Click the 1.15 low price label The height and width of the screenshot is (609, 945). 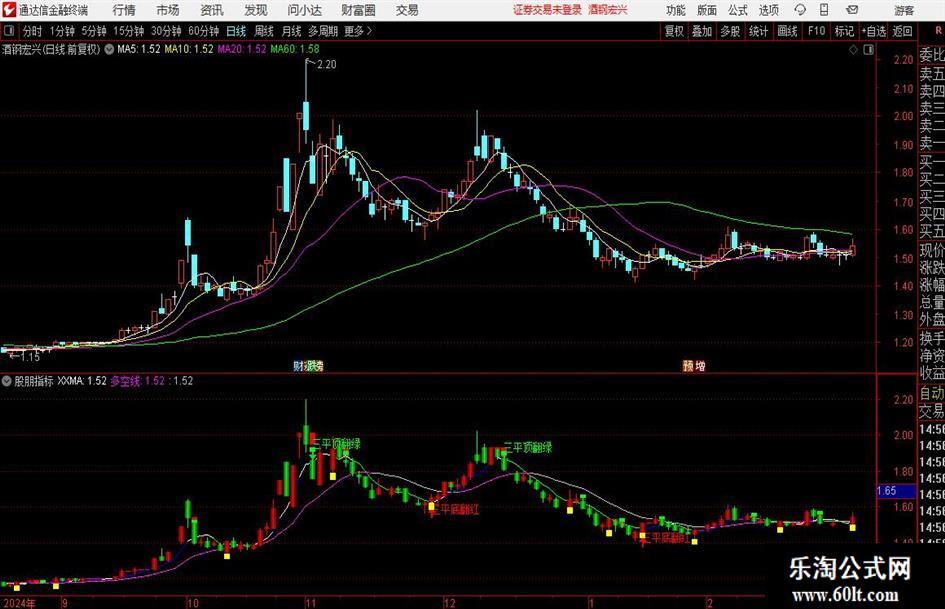30,357
